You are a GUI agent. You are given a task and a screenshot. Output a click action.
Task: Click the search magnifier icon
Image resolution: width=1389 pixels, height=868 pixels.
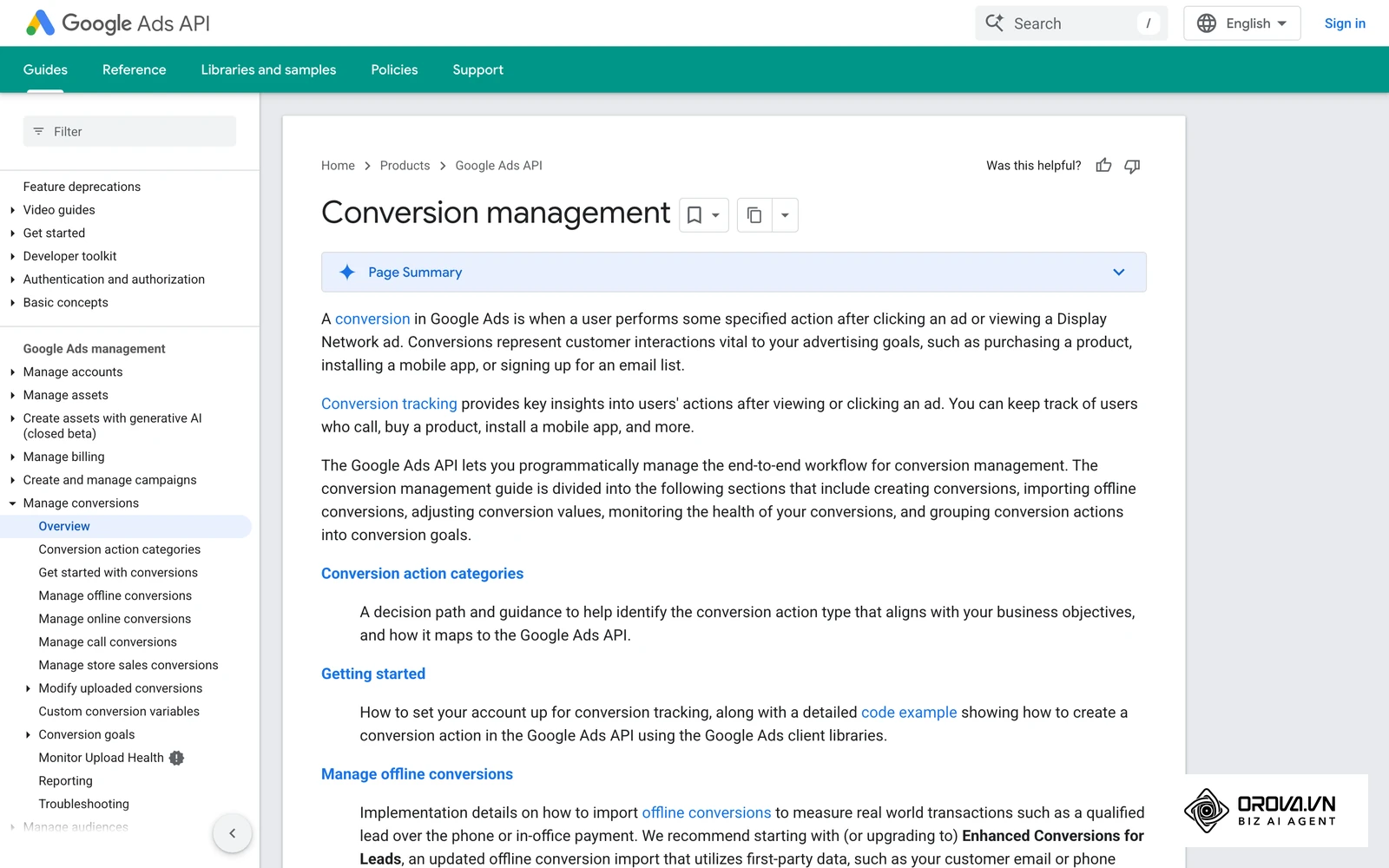[x=995, y=23]
